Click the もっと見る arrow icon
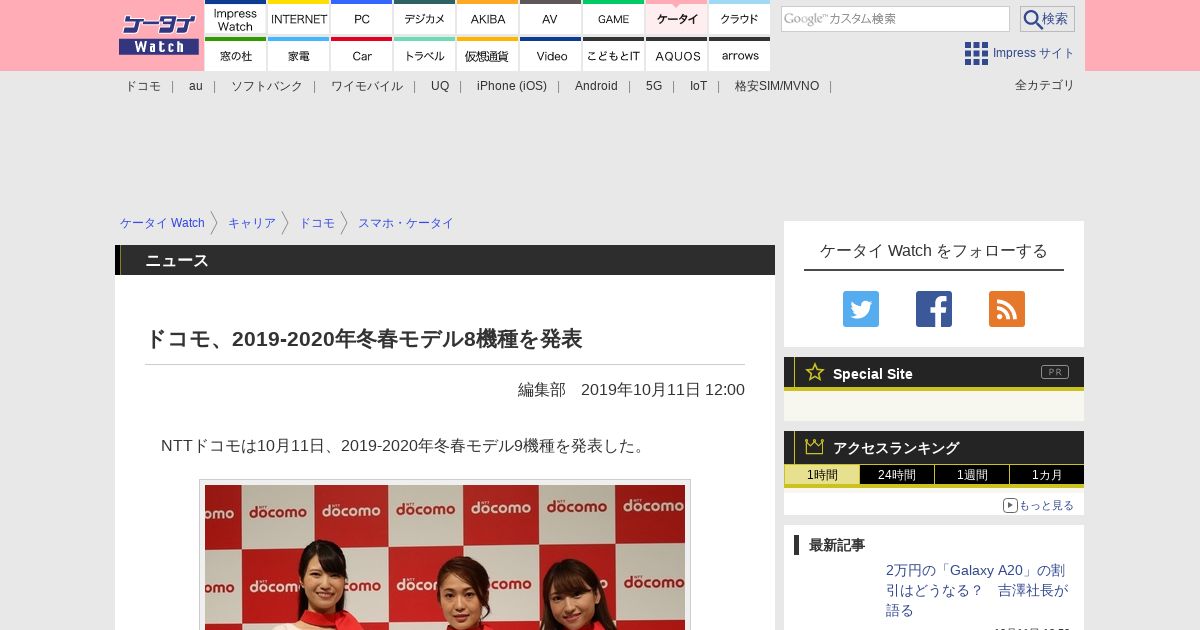 pyautogui.click(x=1010, y=505)
